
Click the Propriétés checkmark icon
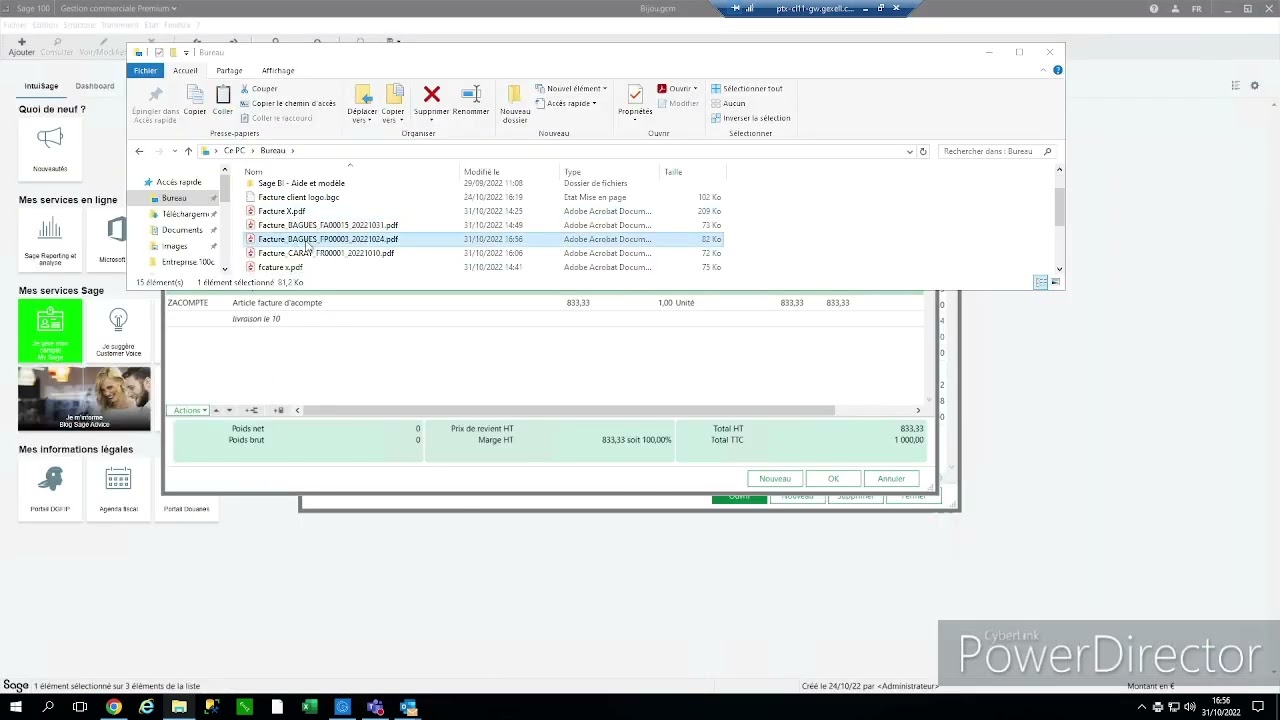635,94
